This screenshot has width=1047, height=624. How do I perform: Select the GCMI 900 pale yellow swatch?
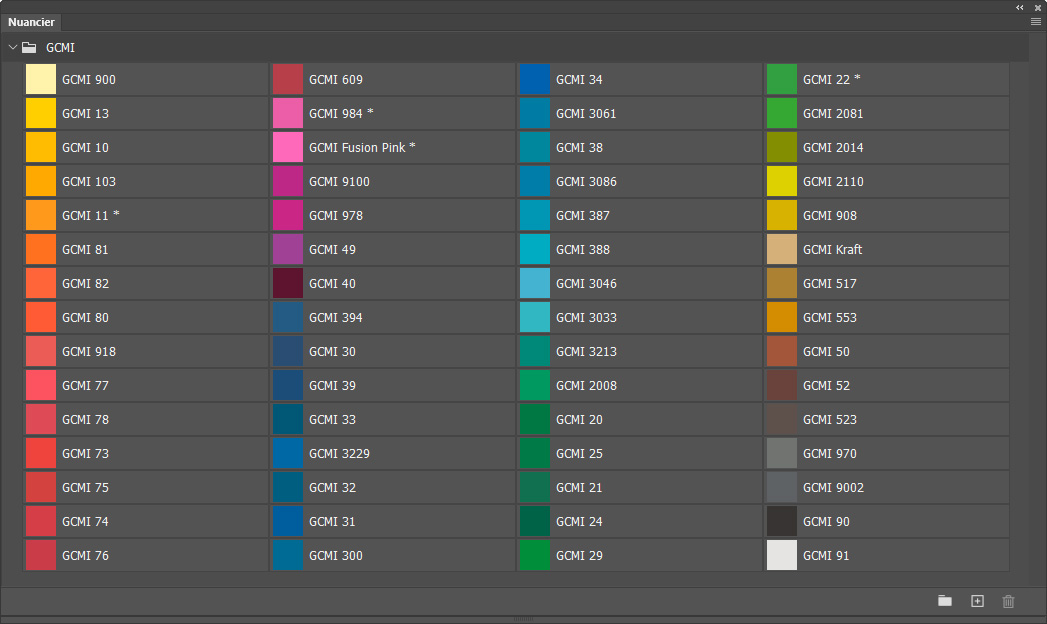[x=41, y=79]
